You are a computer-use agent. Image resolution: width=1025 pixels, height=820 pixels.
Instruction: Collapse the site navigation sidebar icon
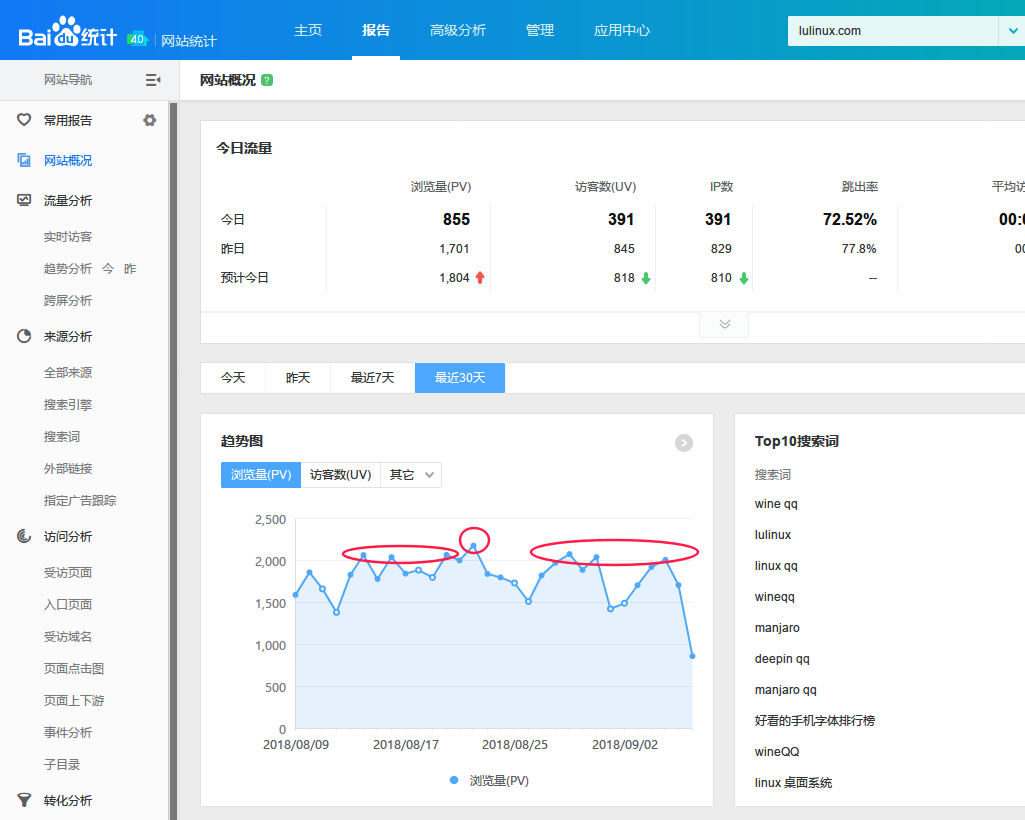click(x=153, y=80)
